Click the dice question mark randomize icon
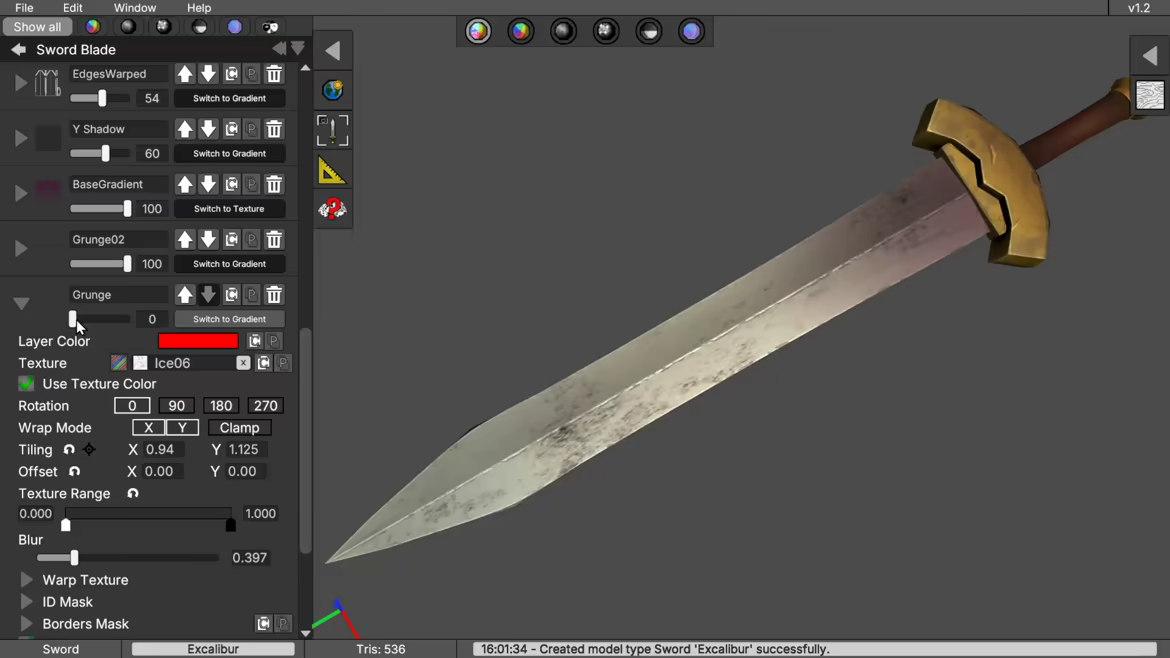Screen dimensions: 1170x658 (332, 209)
